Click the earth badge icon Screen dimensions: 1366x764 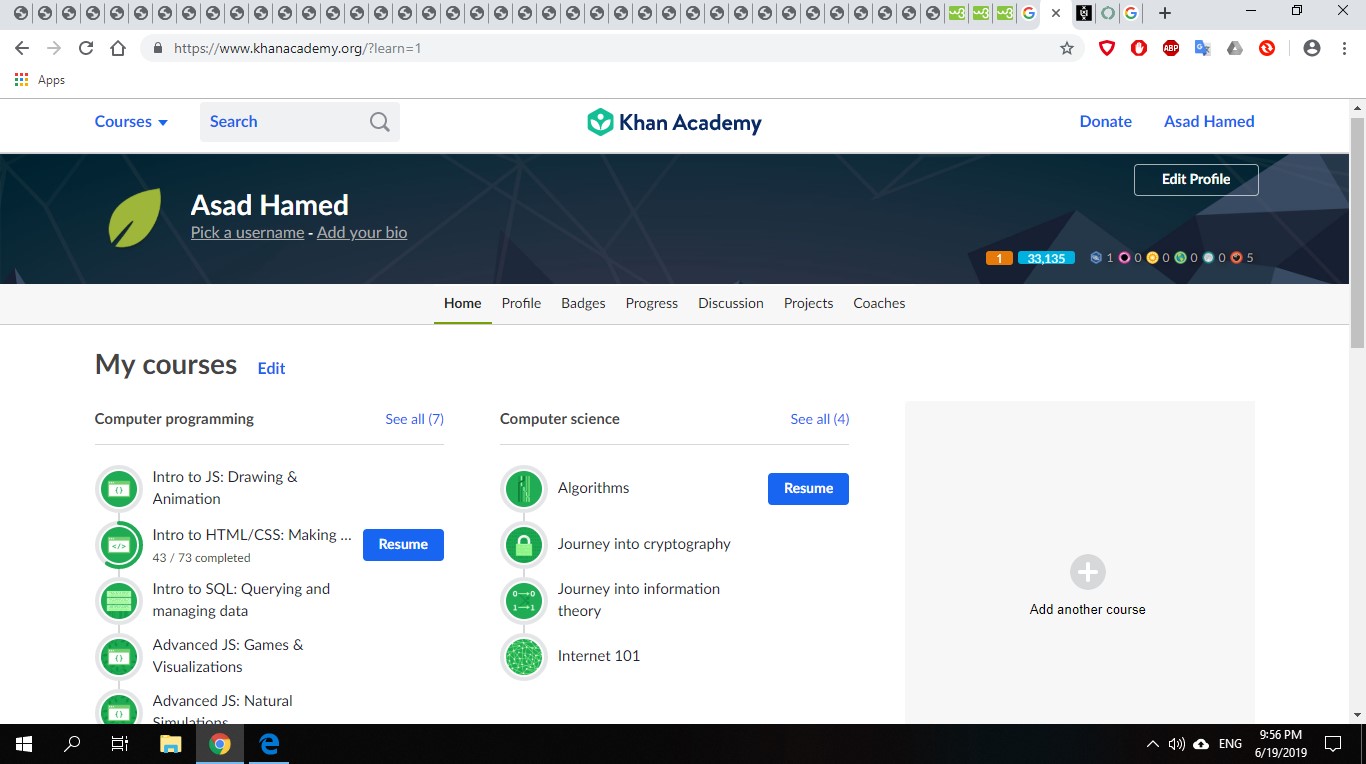coord(1180,258)
